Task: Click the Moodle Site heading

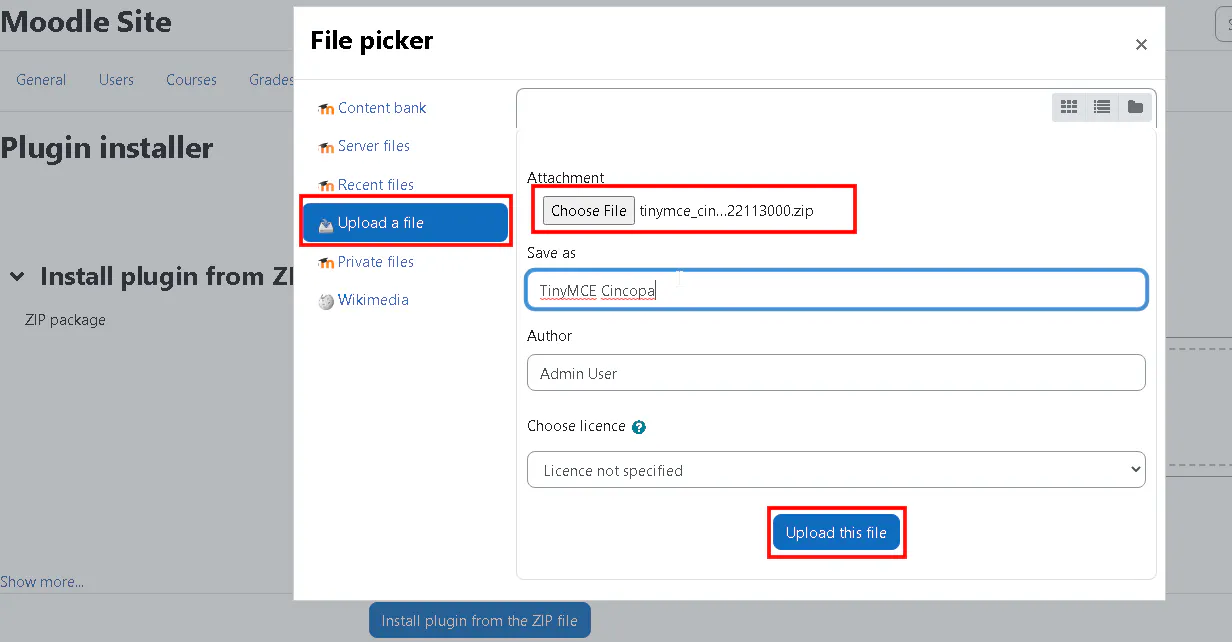Action: click(86, 22)
